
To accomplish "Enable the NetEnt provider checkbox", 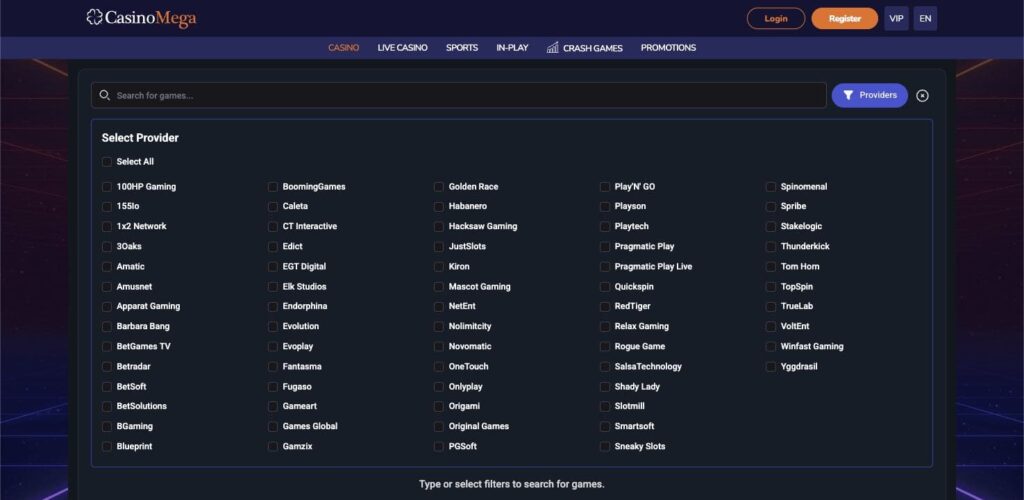I will [439, 307].
